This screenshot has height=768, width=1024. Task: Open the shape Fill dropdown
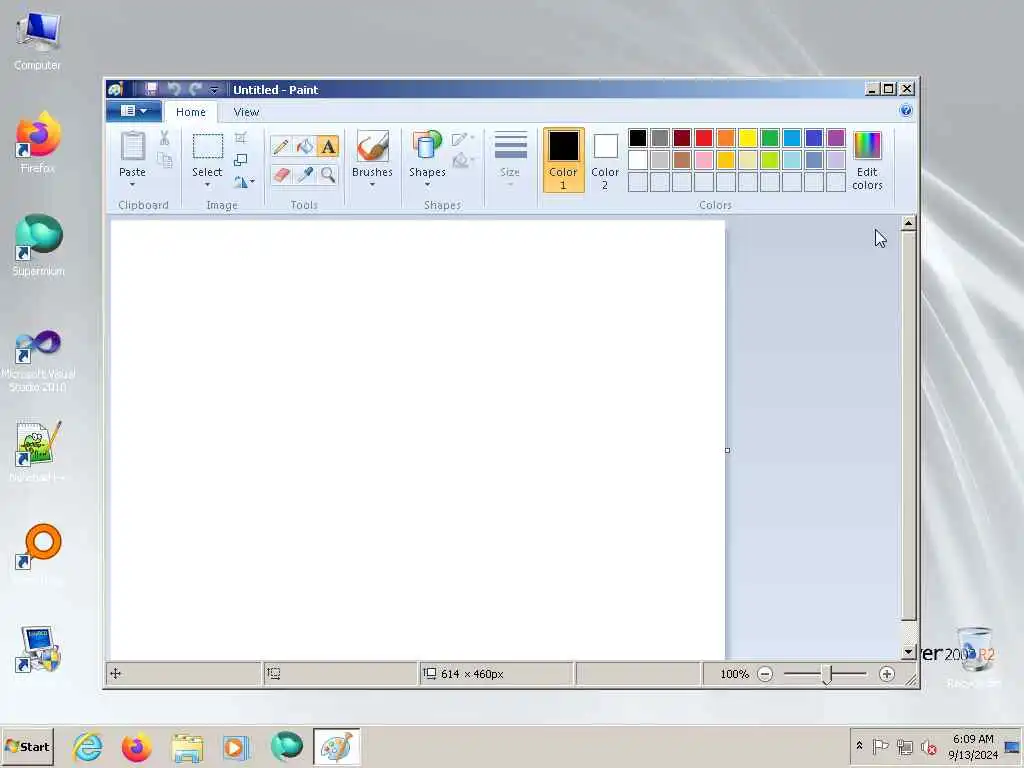[x=462, y=160]
